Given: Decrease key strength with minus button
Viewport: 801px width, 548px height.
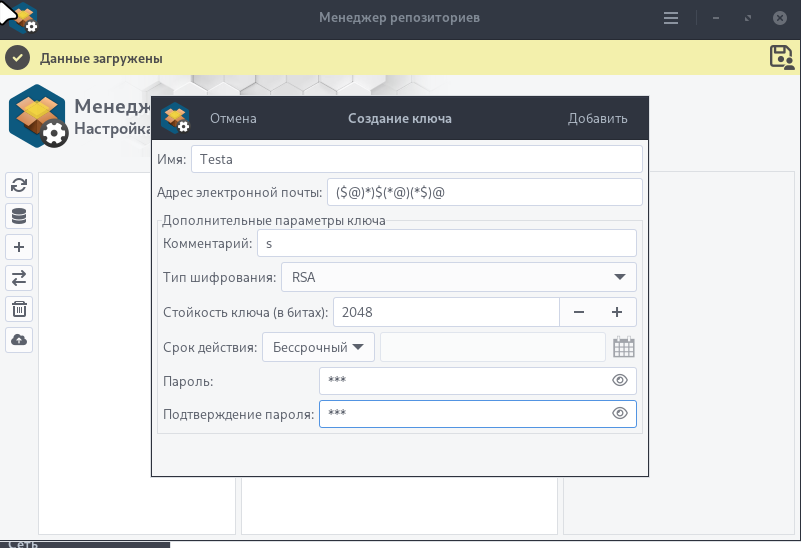Looking at the screenshot, I should tap(579, 312).
